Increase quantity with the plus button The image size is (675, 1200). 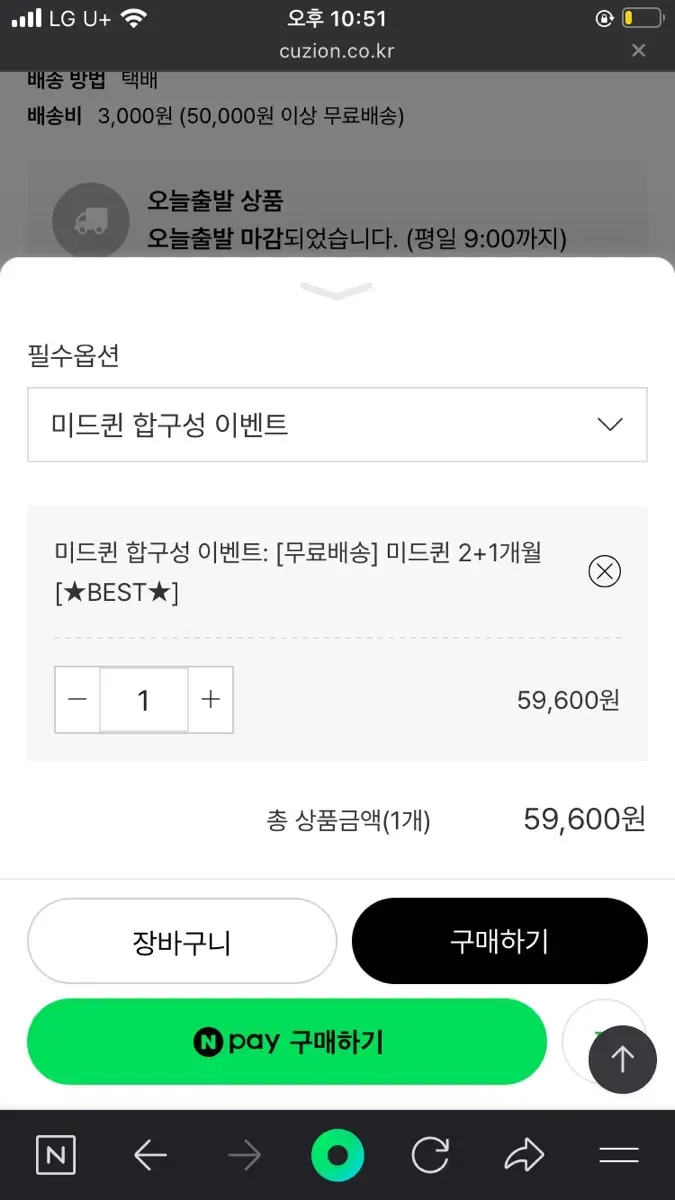pyautogui.click(x=210, y=700)
